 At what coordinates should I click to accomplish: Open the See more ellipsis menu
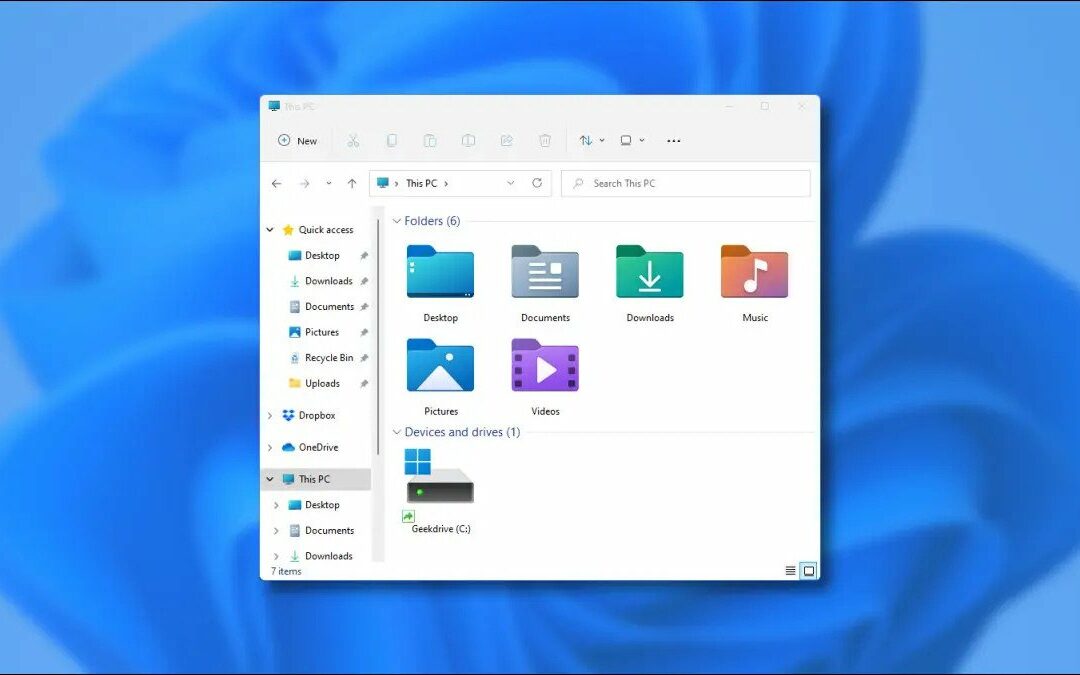point(674,141)
